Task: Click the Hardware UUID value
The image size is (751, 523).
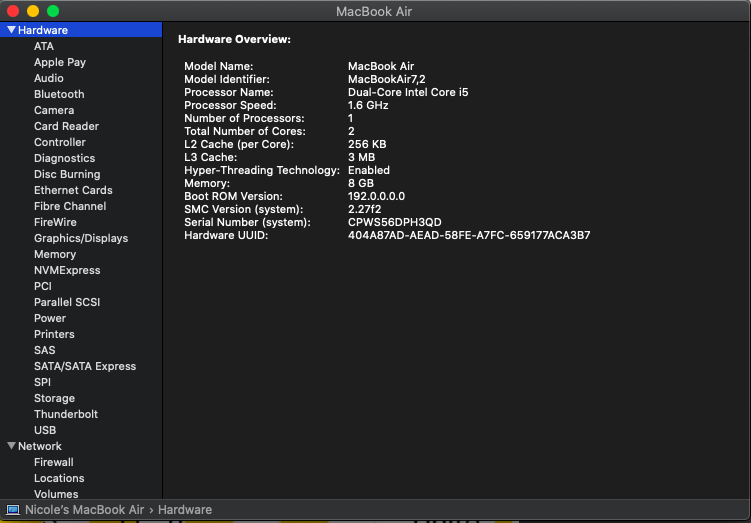Action: click(x=469, y=235)
